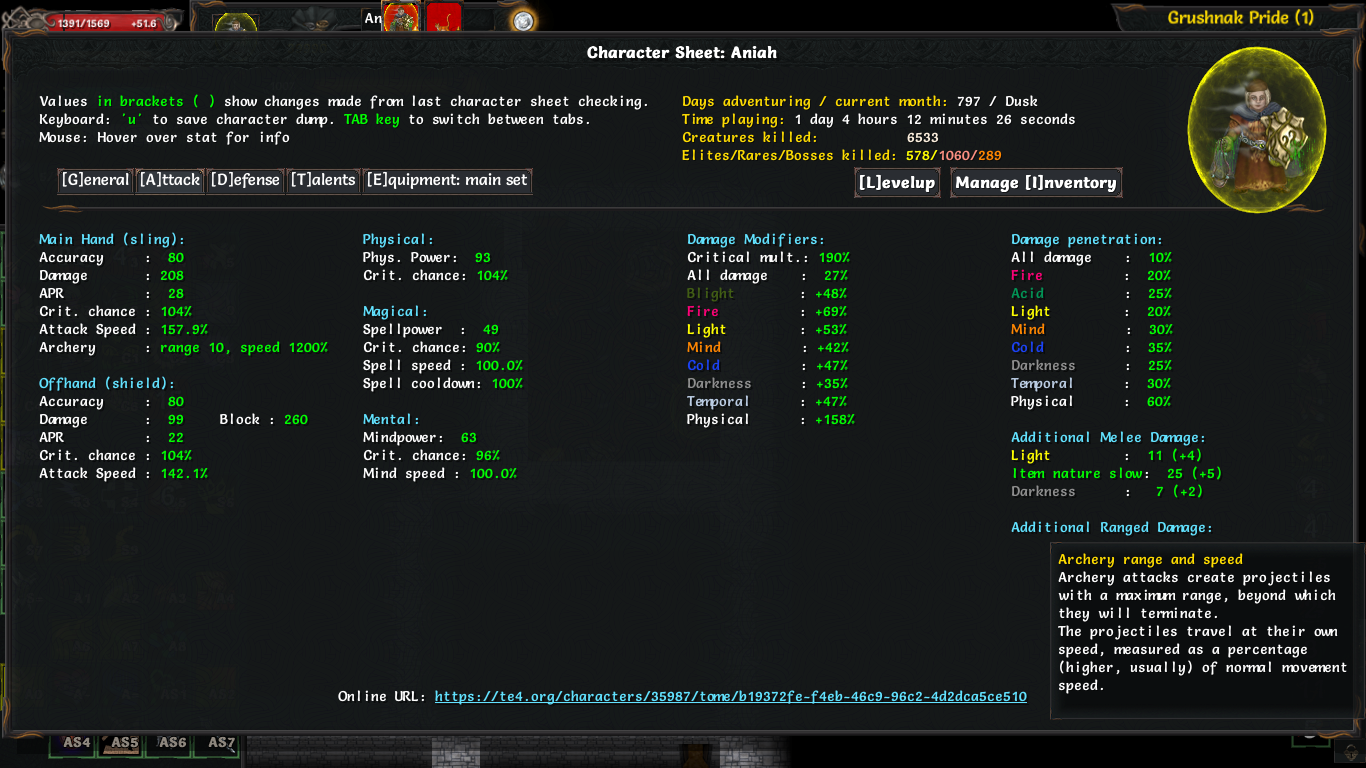Viewport: 1366px width, 768px height.
Task: Click the Elites/Rares/Bosses killed counts
Action: click(x=842, y=155)
